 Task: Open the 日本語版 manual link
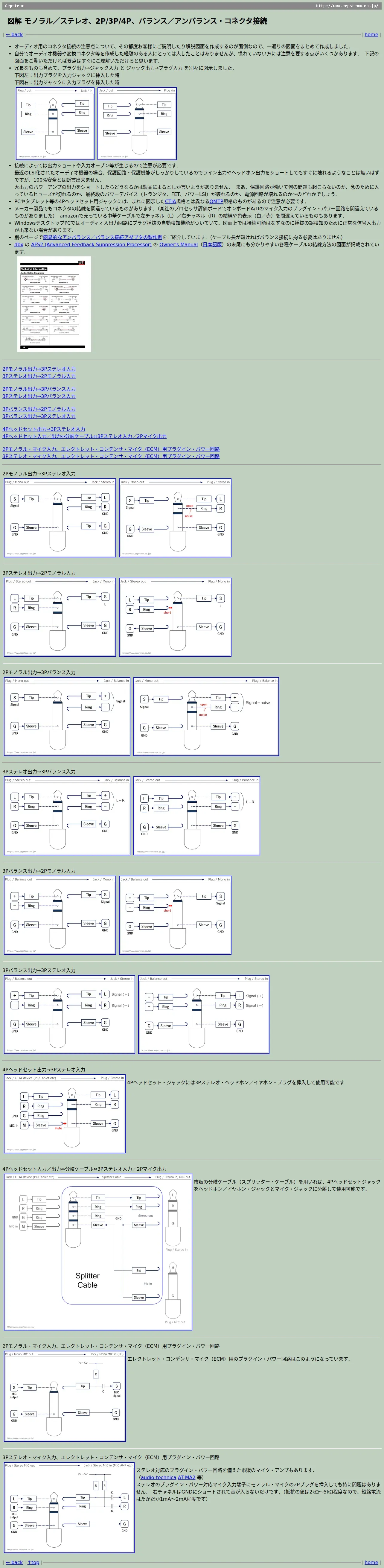tap(212, 245)
